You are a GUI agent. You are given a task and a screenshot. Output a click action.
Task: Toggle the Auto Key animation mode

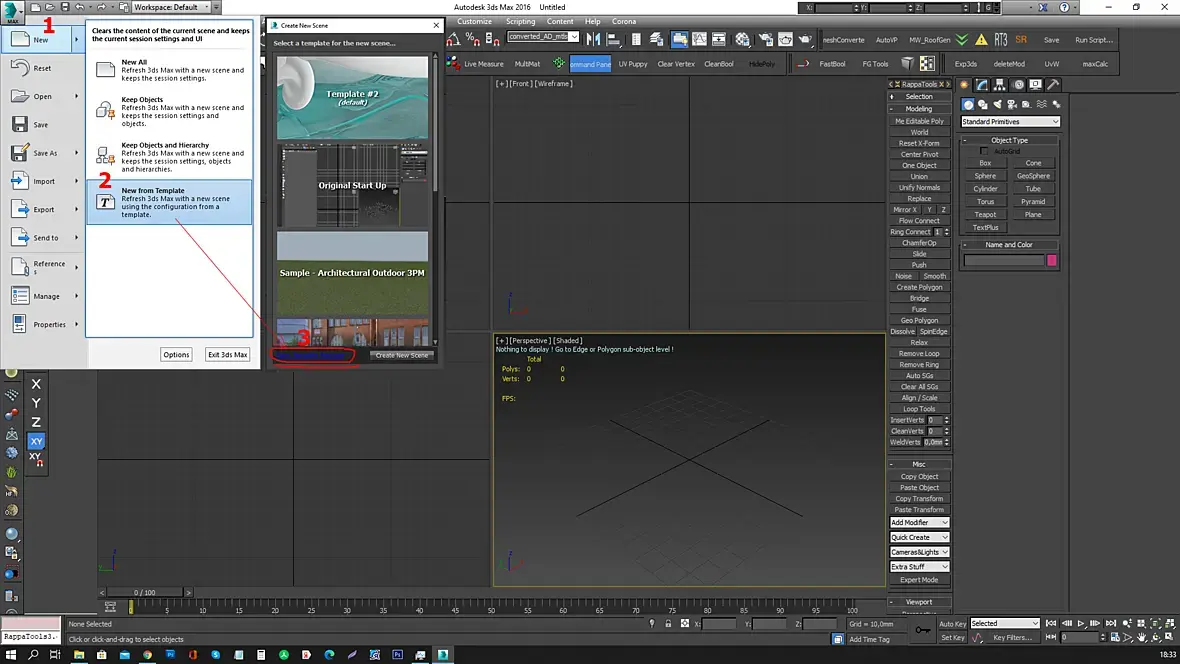coord(952,623)
